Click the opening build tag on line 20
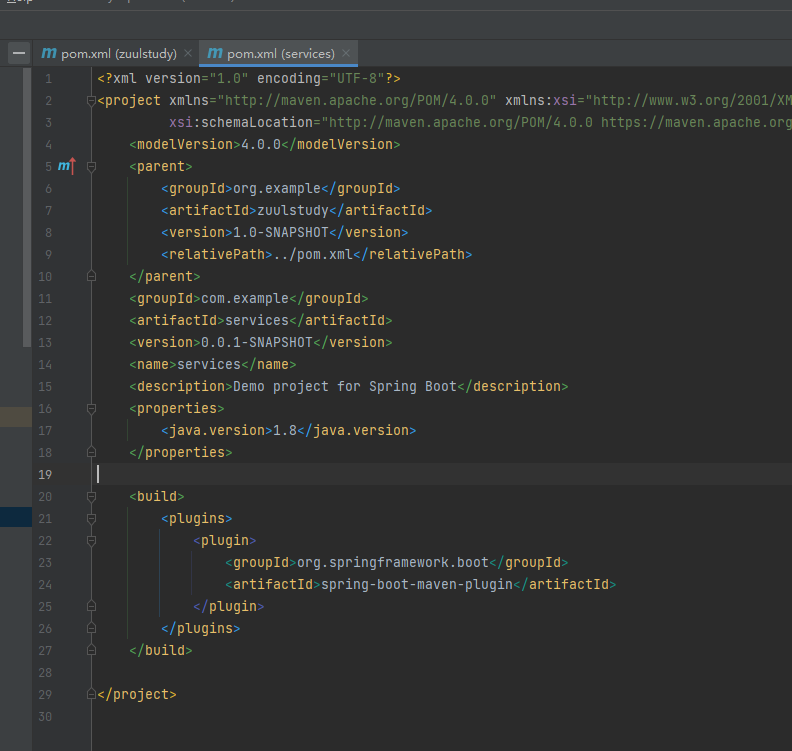Image resolution: width=792 pixels, height=751 pixels. point(157,496)
